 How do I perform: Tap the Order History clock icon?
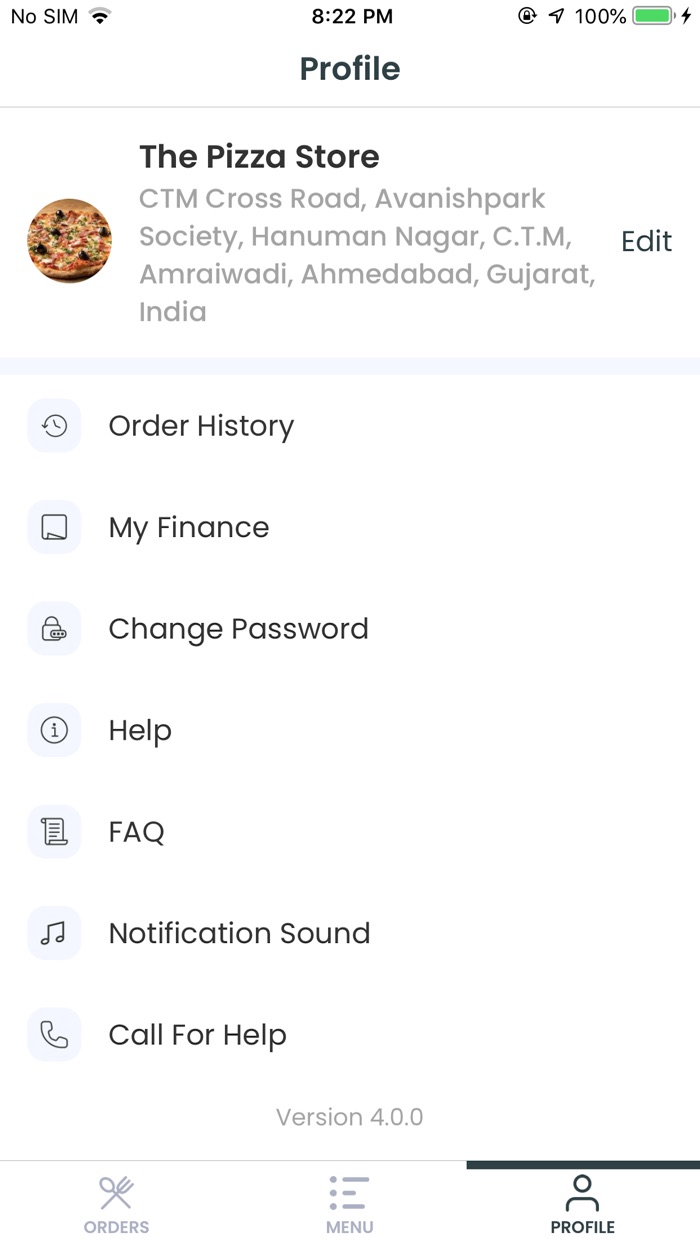pos(54,426)
